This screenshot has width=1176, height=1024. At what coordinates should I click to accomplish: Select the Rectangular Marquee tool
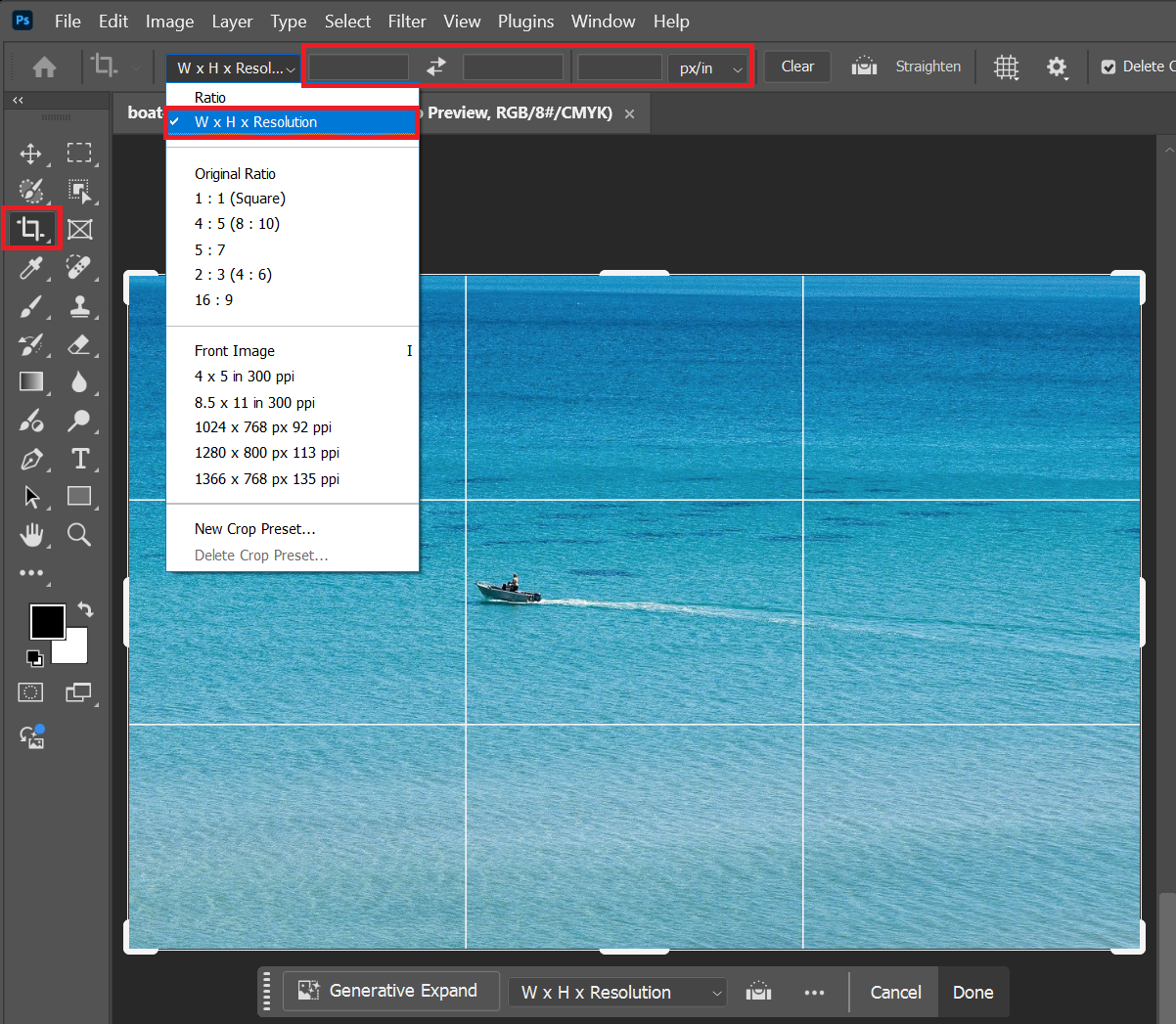(x=79, y=153)
